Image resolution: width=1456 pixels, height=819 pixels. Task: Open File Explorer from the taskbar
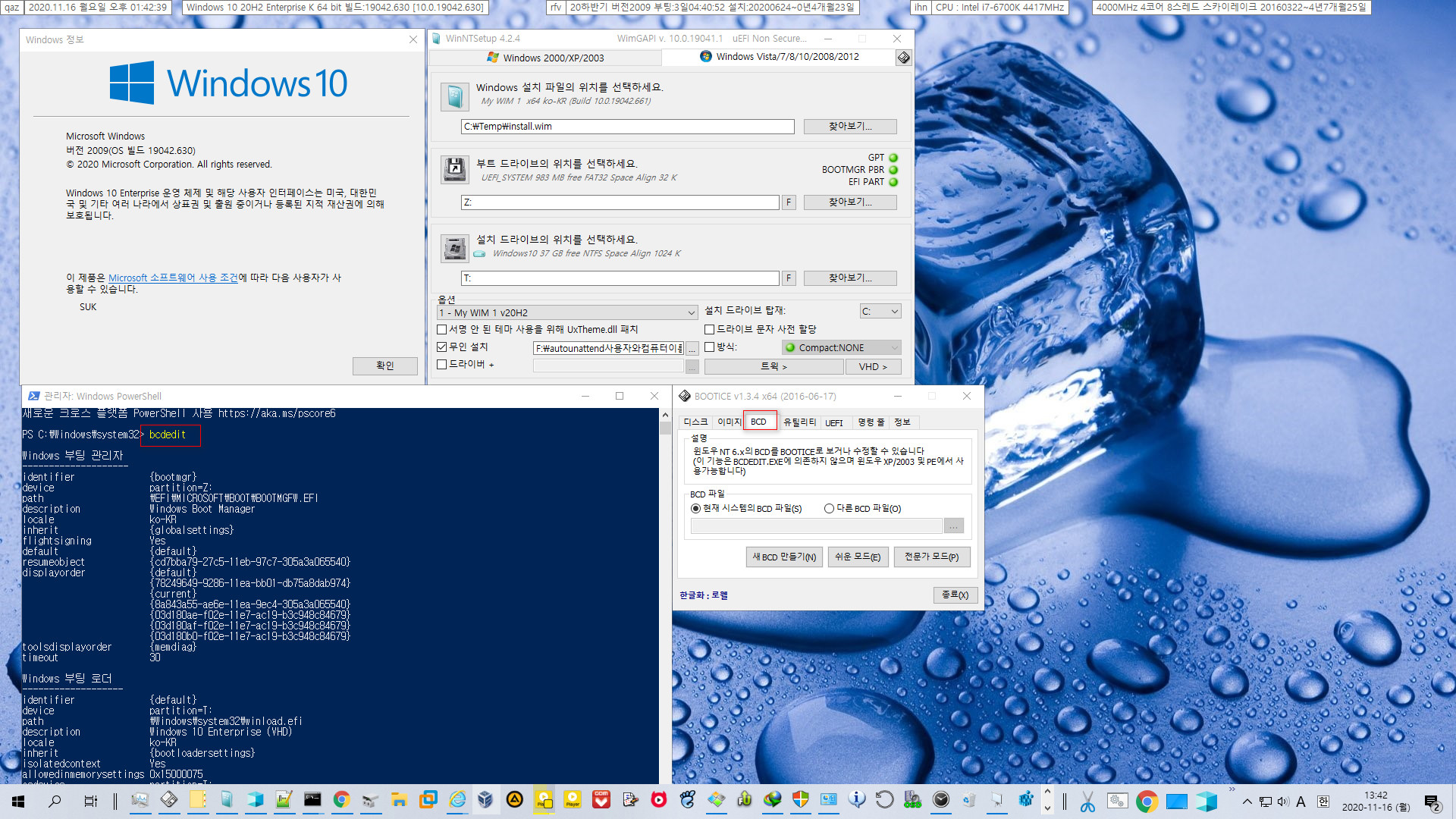tap(399, 799)
